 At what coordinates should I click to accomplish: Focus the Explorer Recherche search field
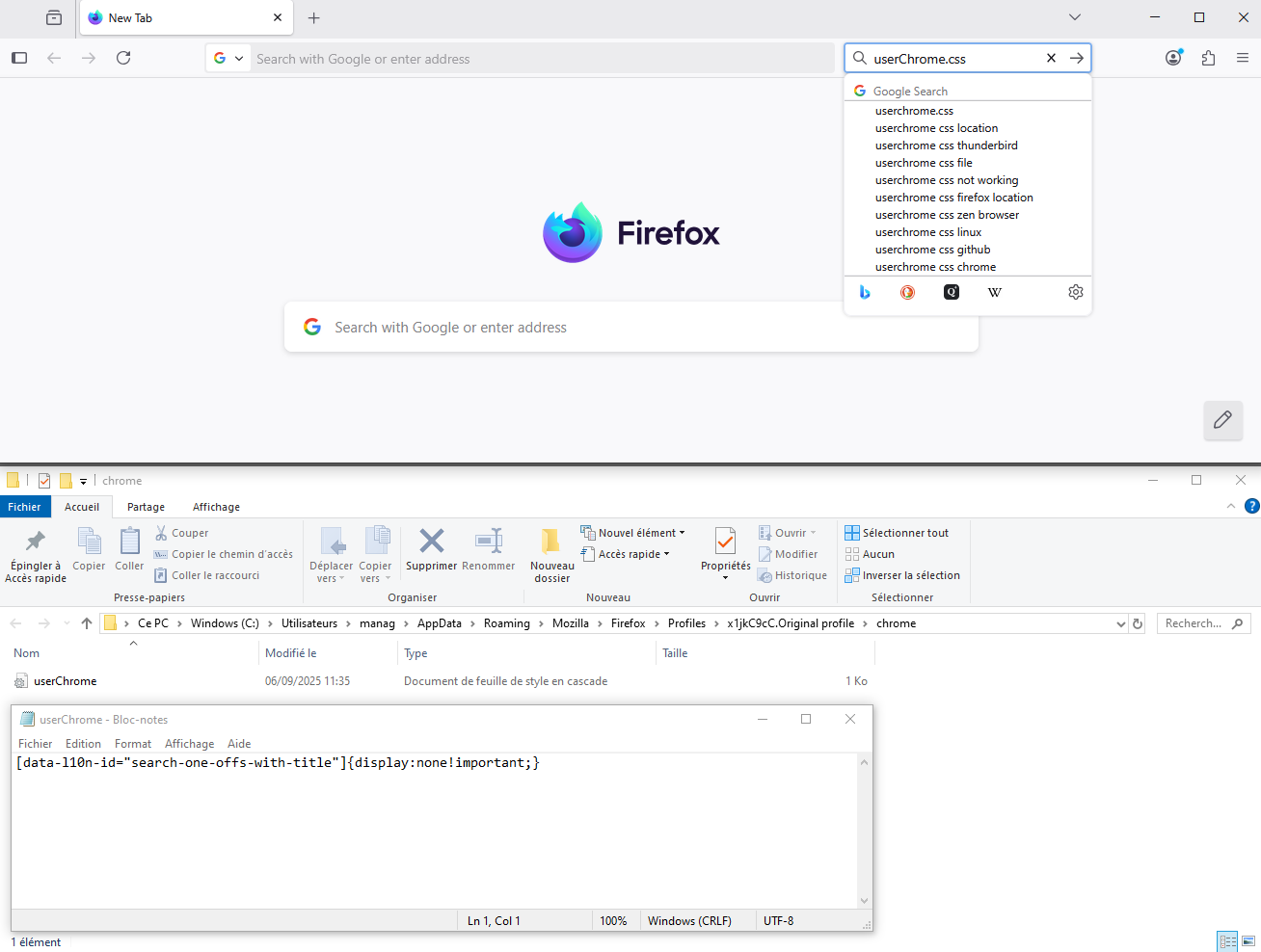click(x=1204, y=623)
